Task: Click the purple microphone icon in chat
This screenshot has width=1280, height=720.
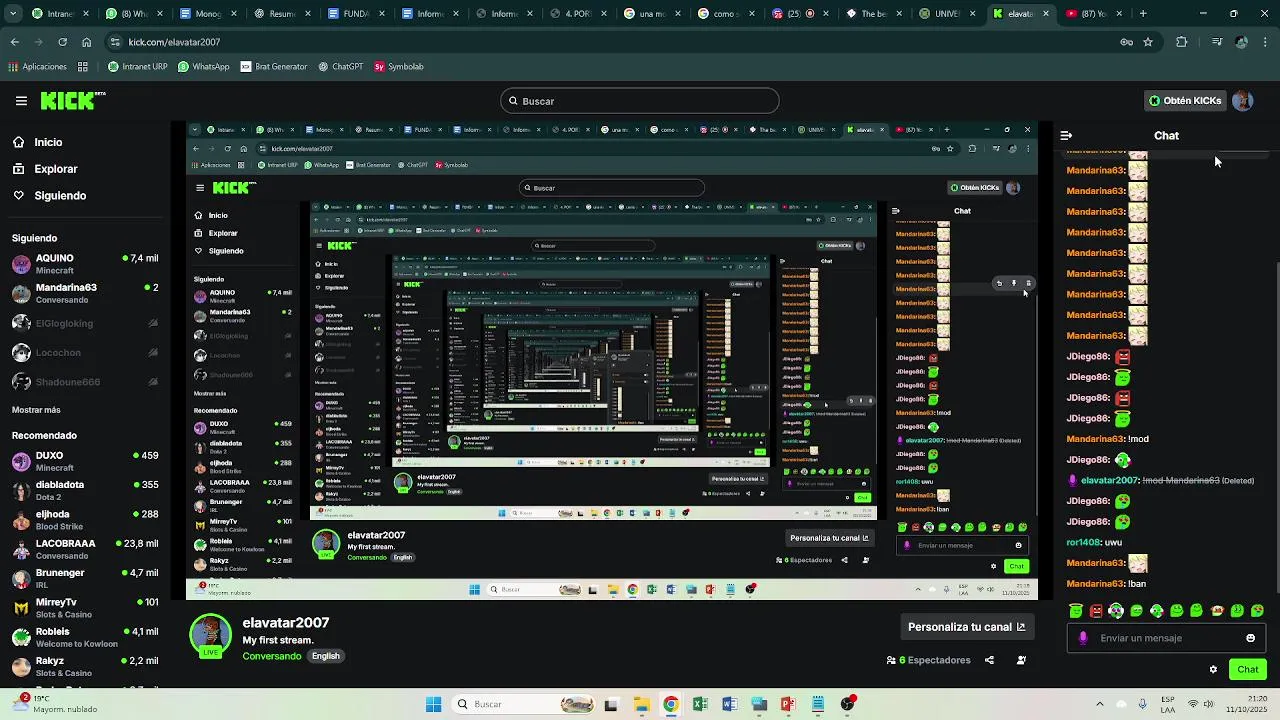Action: coord(1083,638)
